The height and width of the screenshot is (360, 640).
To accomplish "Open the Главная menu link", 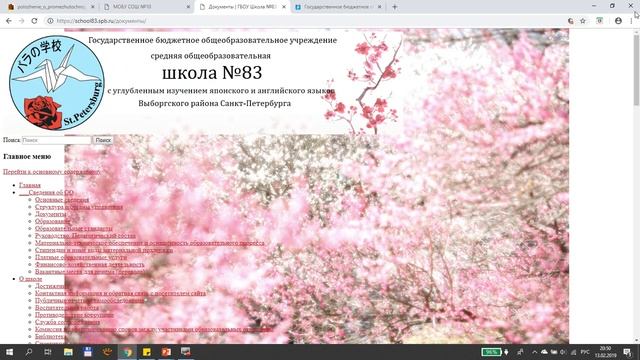I will [x=30, y=185].
